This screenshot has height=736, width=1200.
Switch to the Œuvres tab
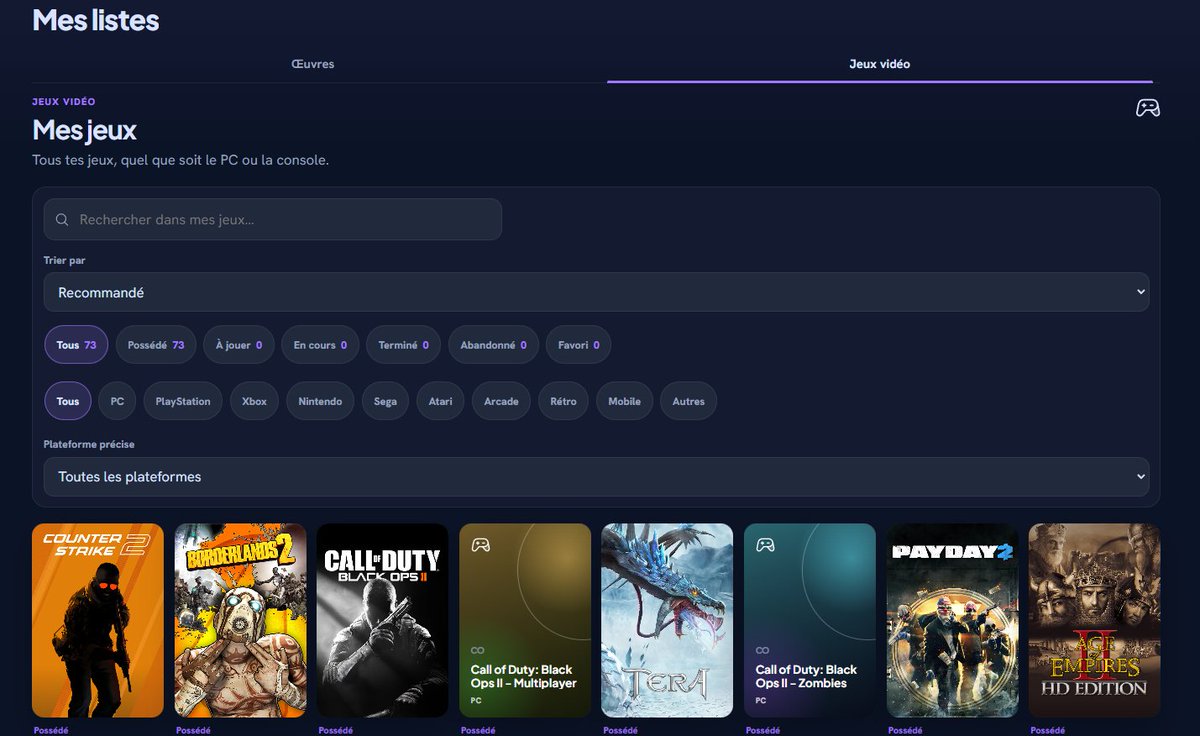[313, 64]
